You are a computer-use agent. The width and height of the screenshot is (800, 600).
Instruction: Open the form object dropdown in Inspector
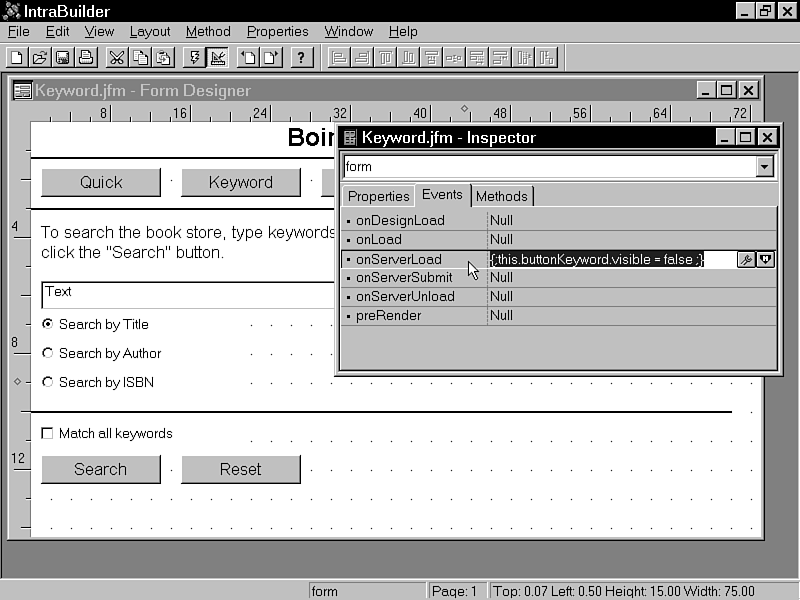[765, 167]
